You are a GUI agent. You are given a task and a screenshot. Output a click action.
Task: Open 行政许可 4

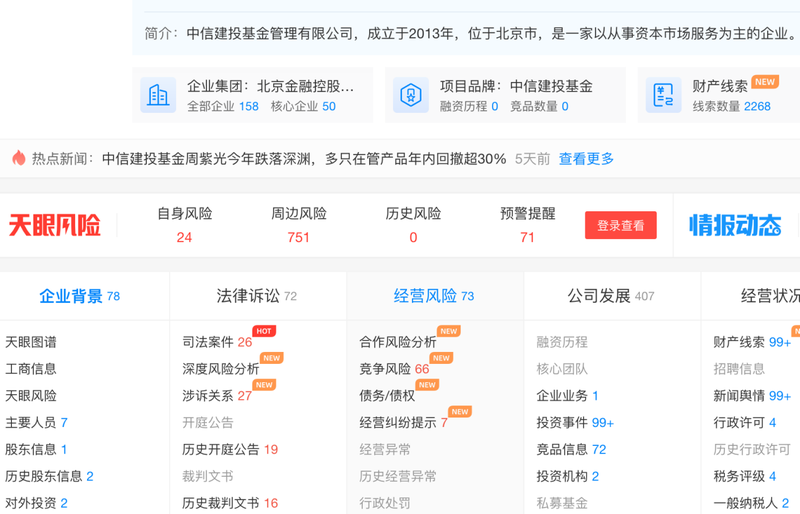(x=745, y=422)
